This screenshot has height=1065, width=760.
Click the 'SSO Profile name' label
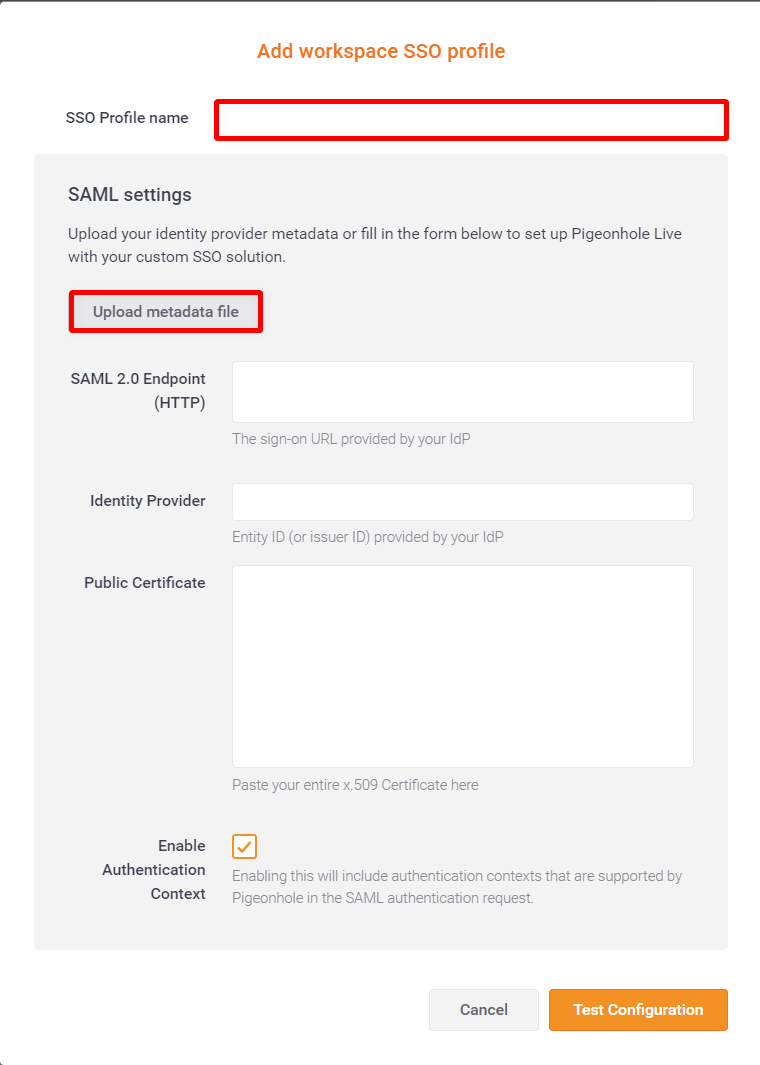pyautogui.click(x=127, y=118)
